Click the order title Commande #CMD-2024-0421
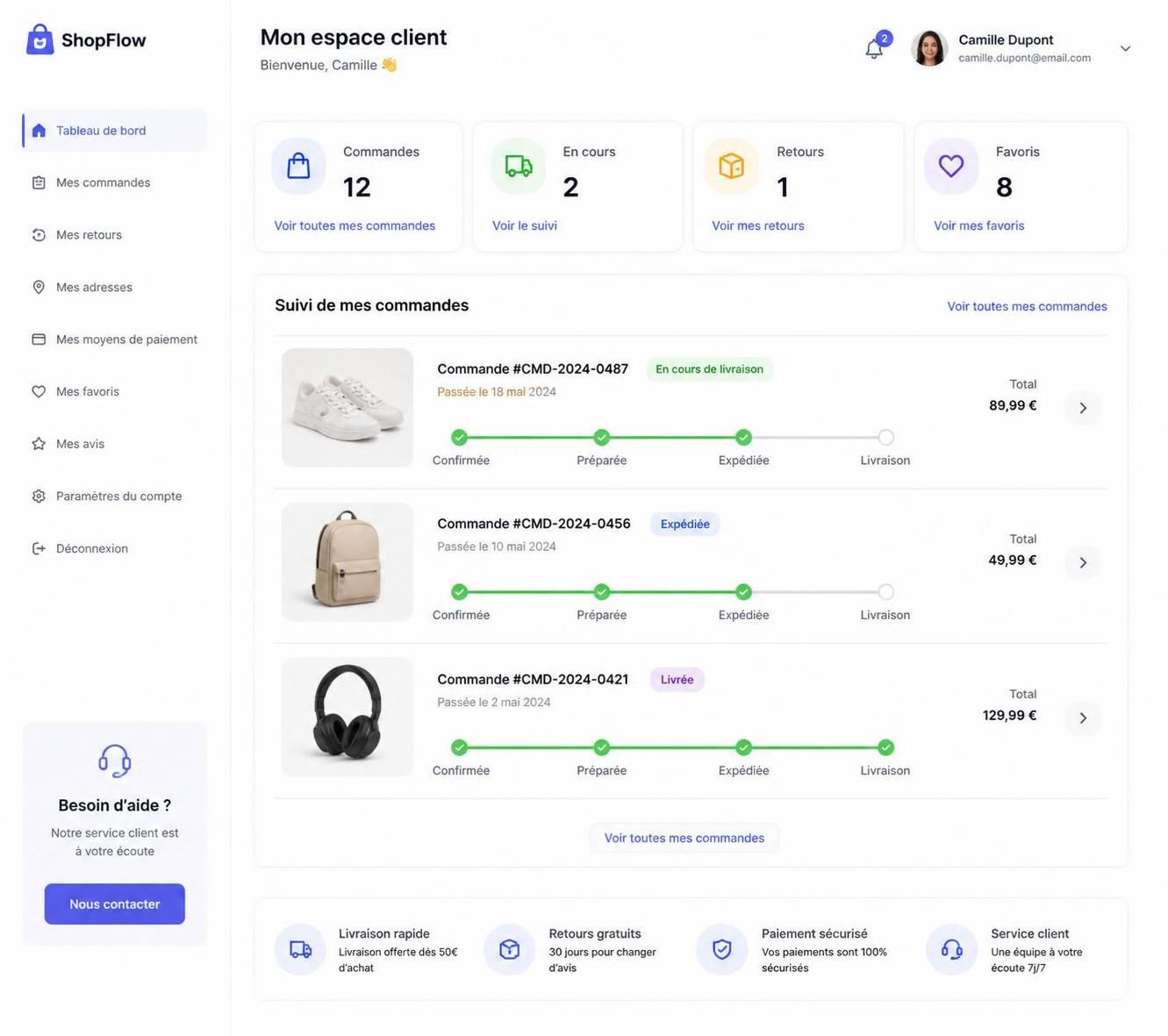This screenshot has height=1036, width=1168. click(x=533, y=679)
